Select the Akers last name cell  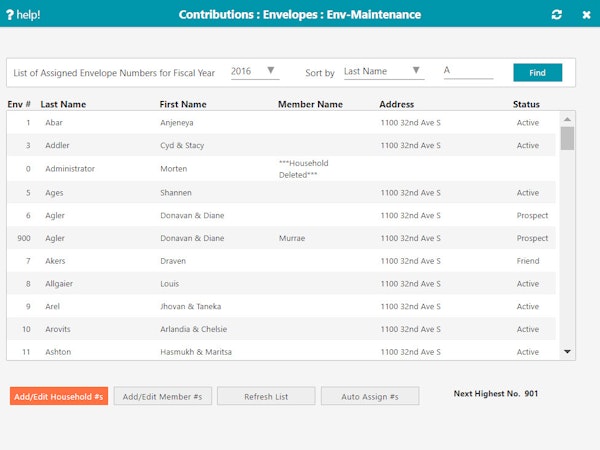pyautogui.click(x=55, y=261)
